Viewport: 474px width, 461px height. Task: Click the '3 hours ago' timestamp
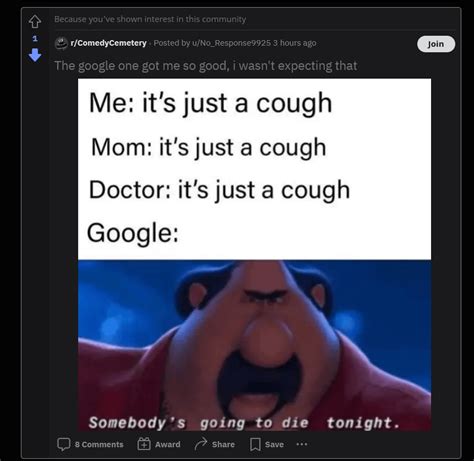click(295, 43)
